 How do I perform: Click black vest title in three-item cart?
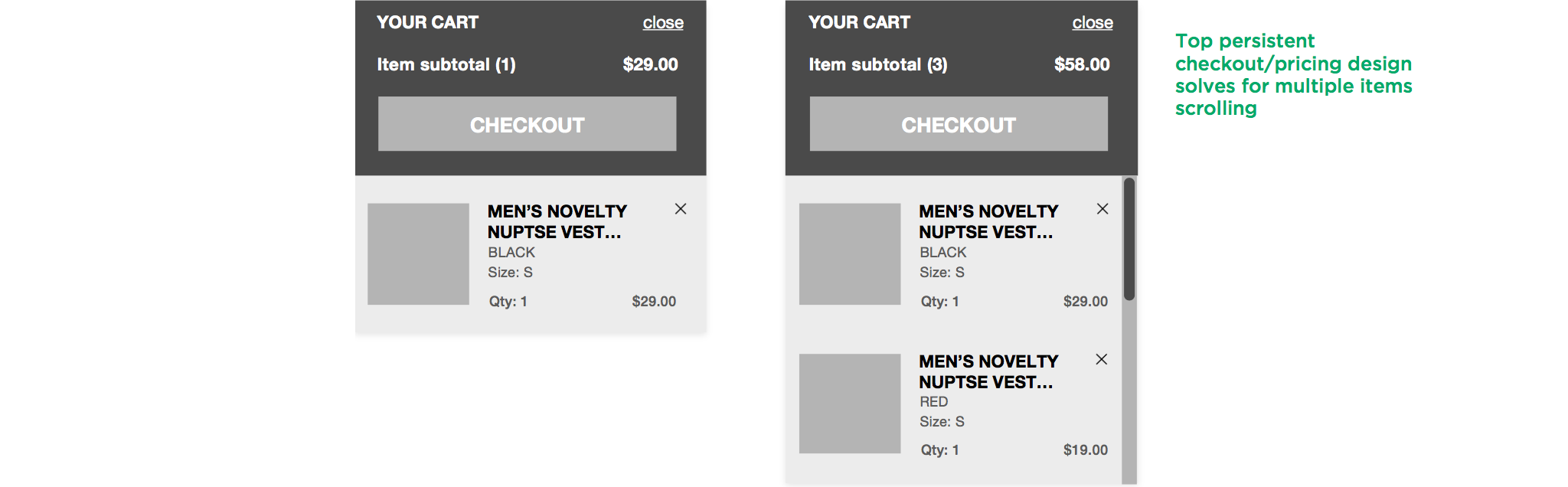988,221
